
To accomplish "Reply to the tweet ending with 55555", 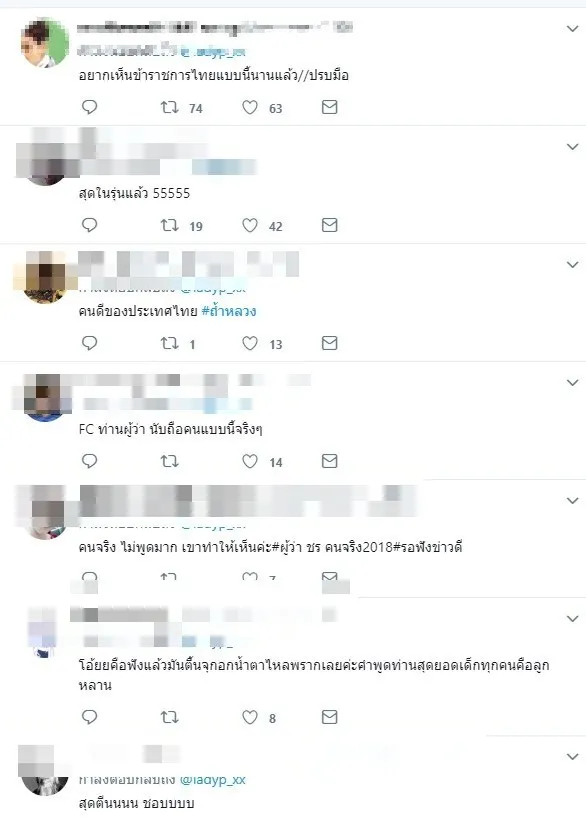I will click(90, 225).
